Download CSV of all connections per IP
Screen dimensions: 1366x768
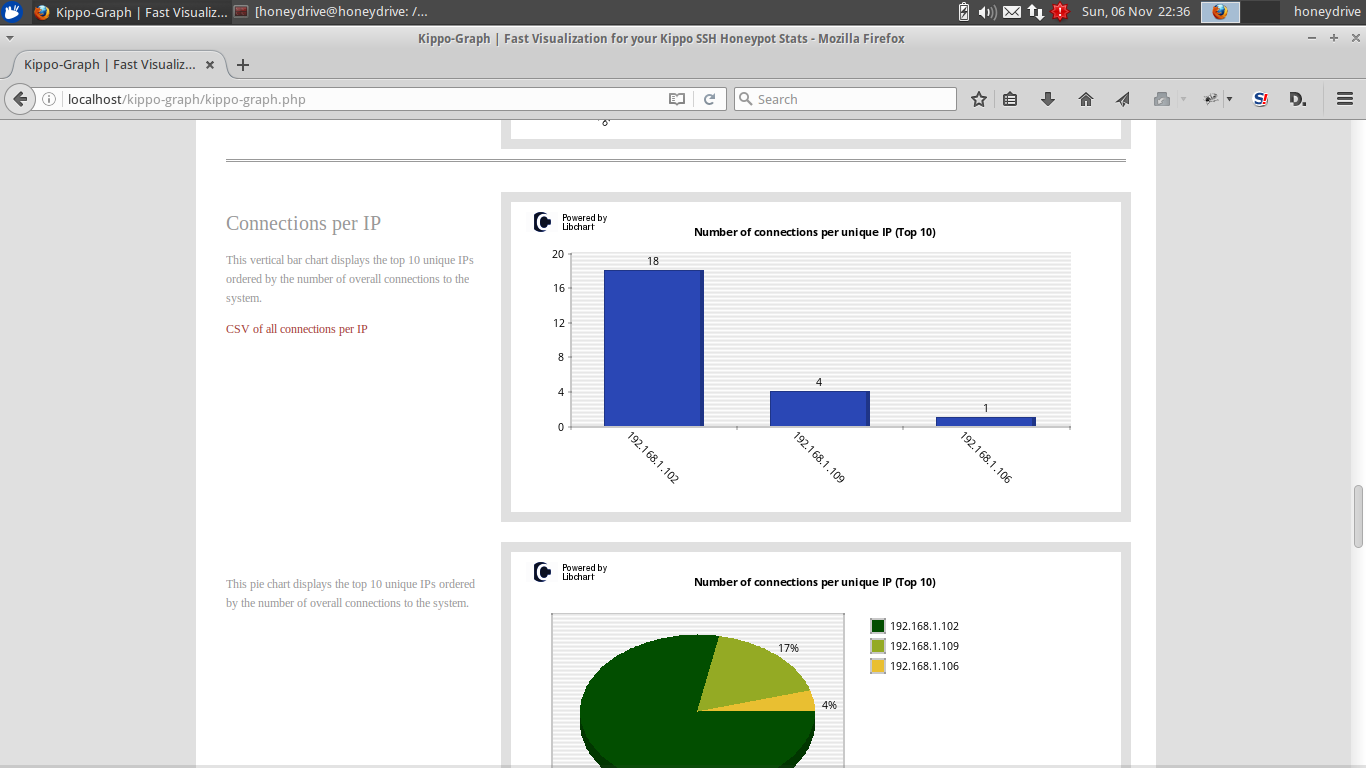point(296,329)
